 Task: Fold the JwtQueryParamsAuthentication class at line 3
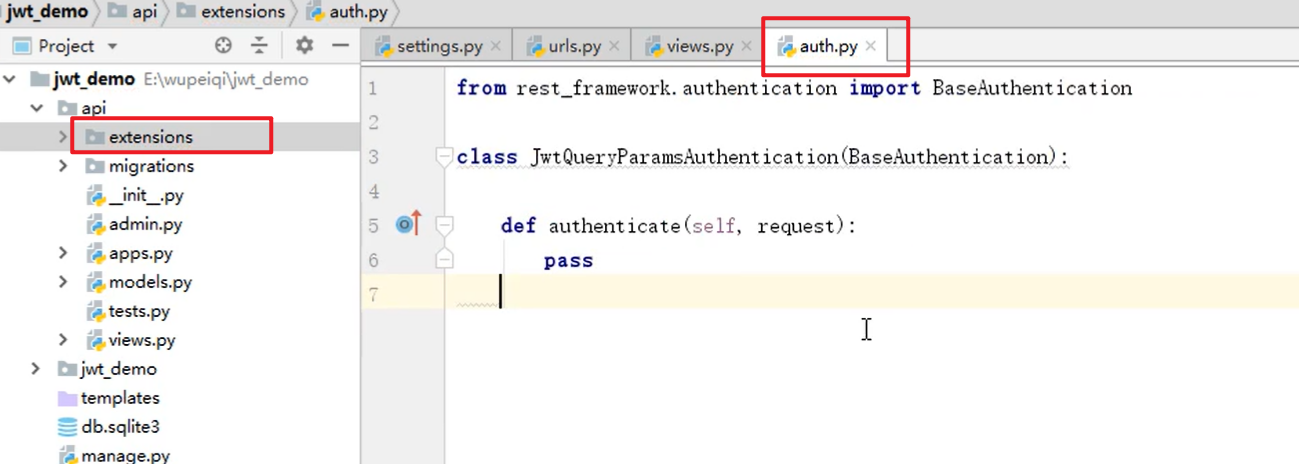click(x=444, y=157)
